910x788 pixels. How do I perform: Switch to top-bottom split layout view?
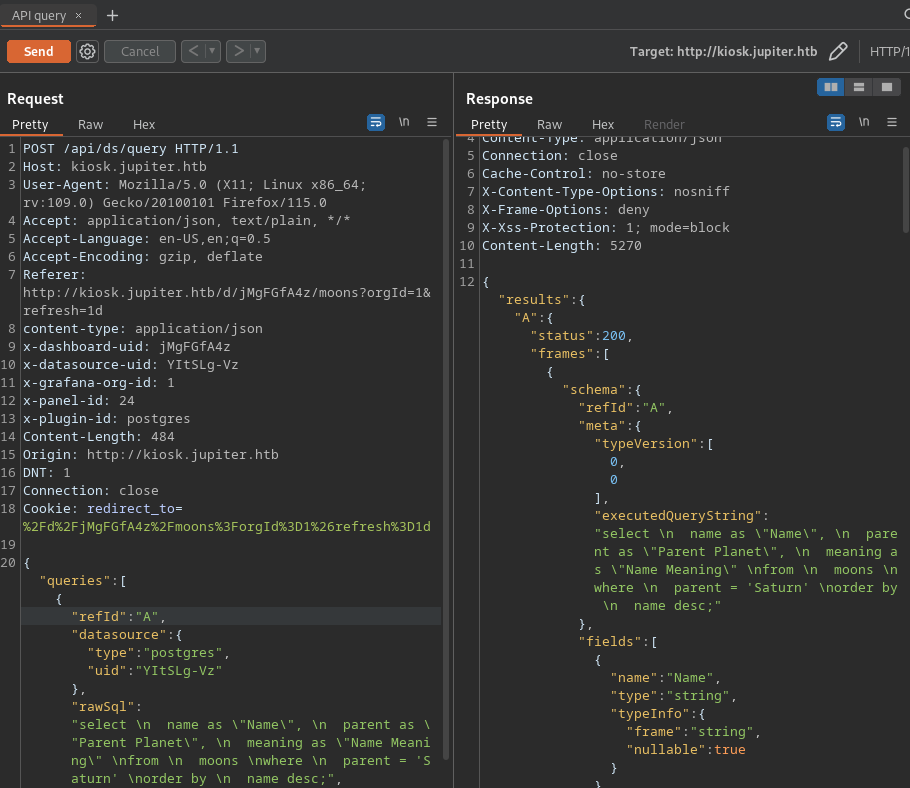pos(858,87)
